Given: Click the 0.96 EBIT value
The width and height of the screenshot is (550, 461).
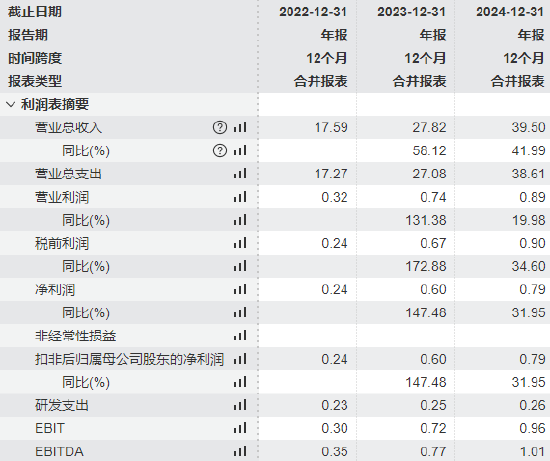Looking at the screenshot, I should [x=532, y=428].
